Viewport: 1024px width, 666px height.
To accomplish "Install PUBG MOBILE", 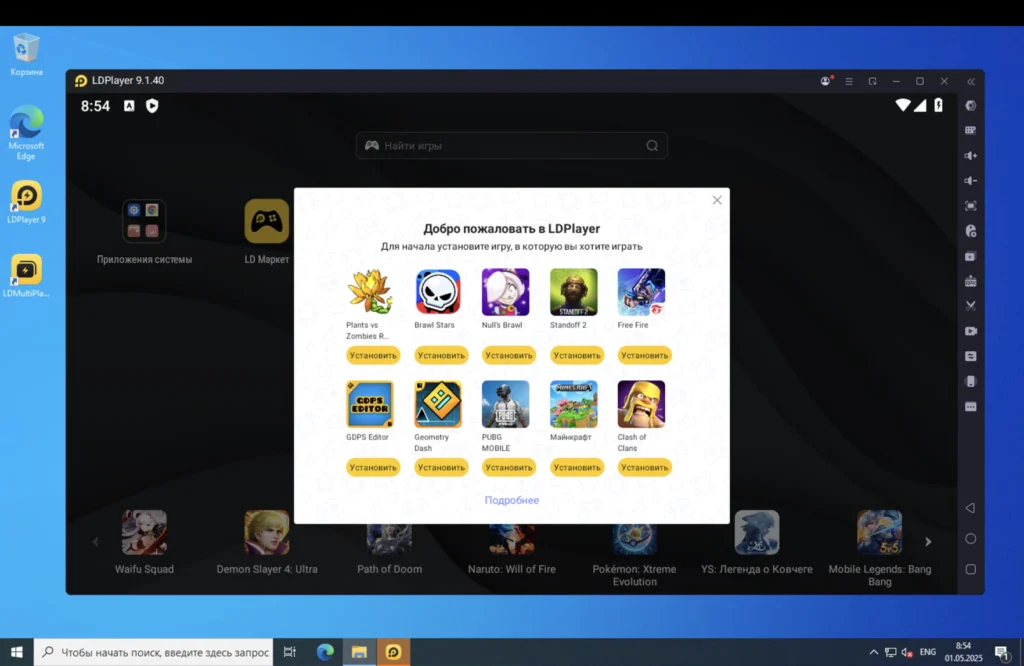I will tap(509, 468).
